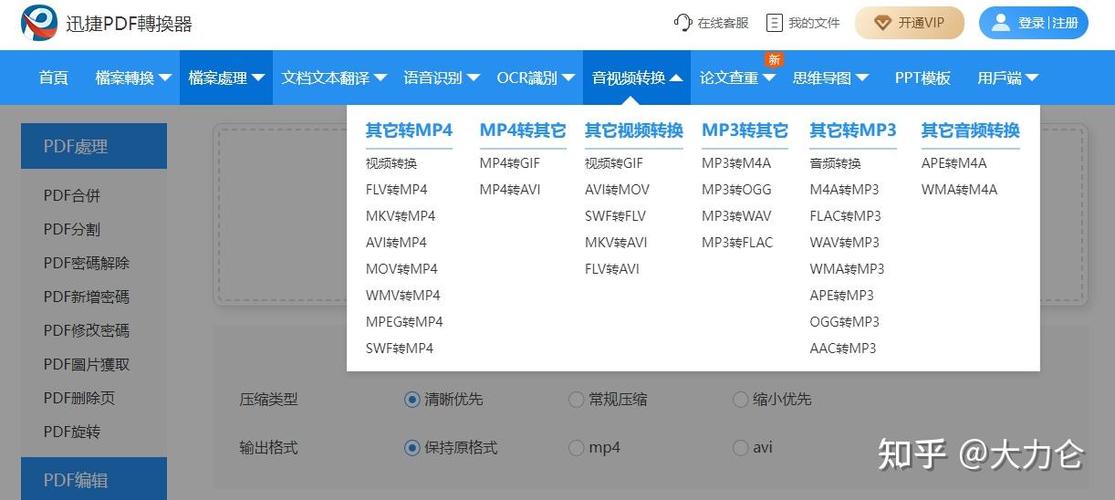The image size is (1115, 500).
Task: Select MOV转MP4 menu entry
Action: 402,269
